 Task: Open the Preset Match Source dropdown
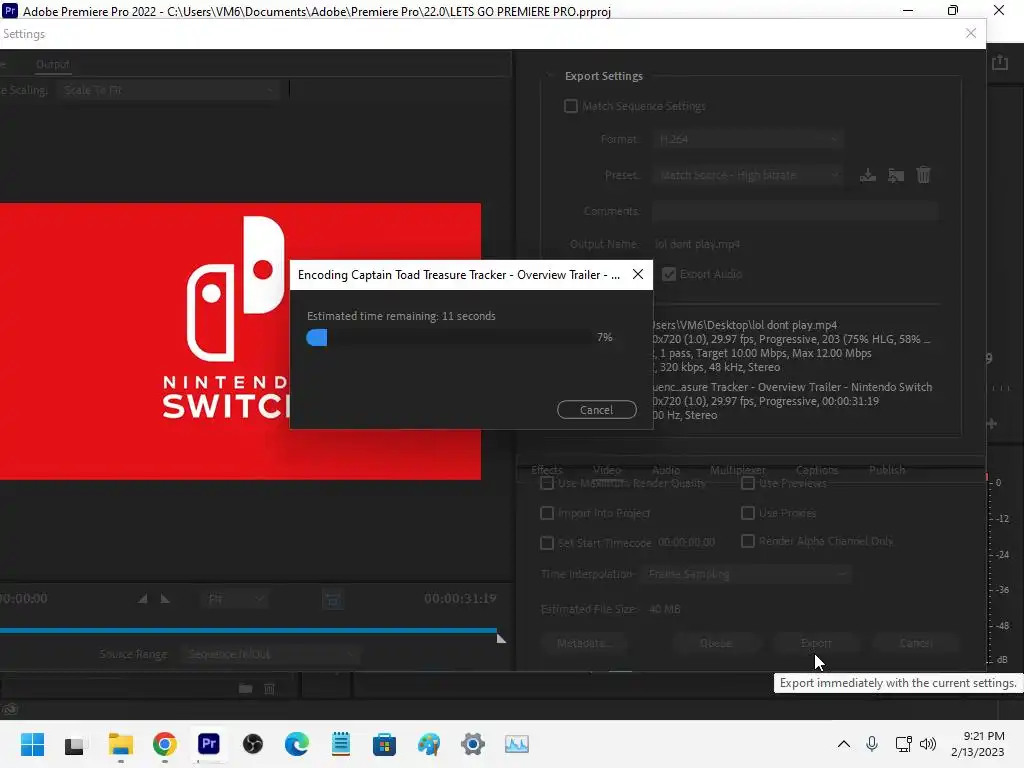[748, 175]
